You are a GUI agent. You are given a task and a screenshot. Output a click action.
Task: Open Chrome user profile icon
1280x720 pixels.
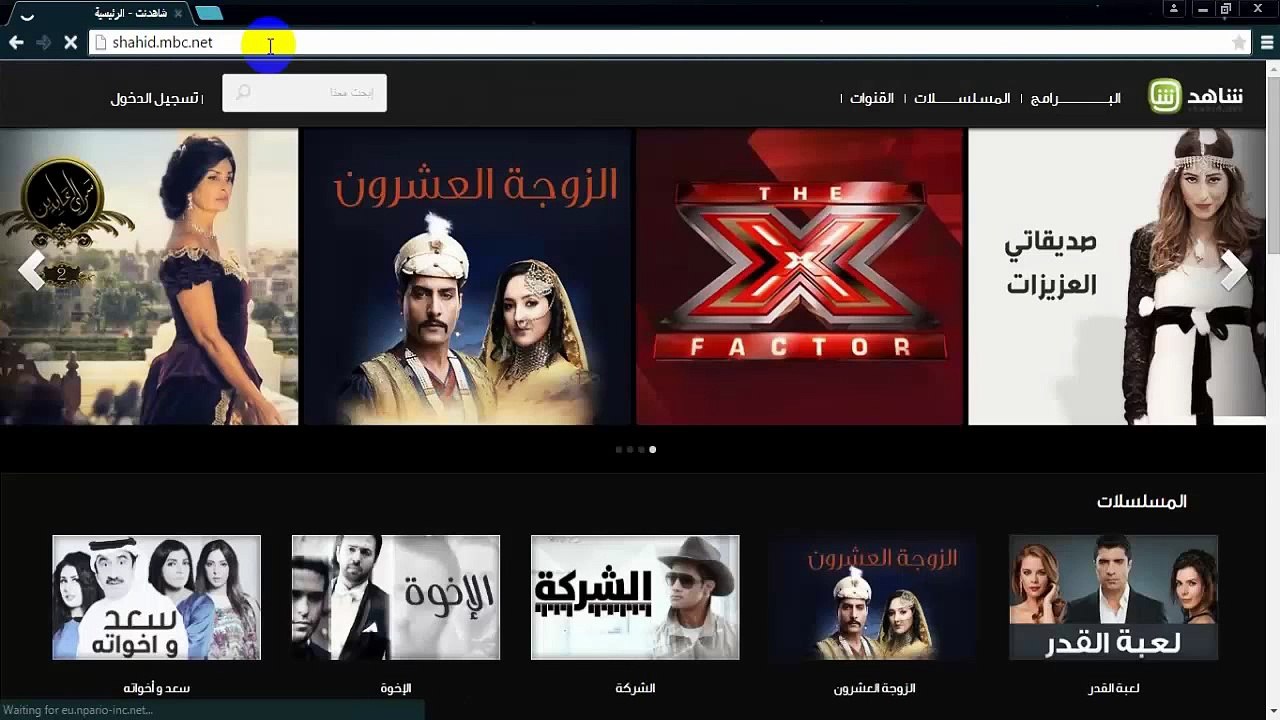point(1176,8)
